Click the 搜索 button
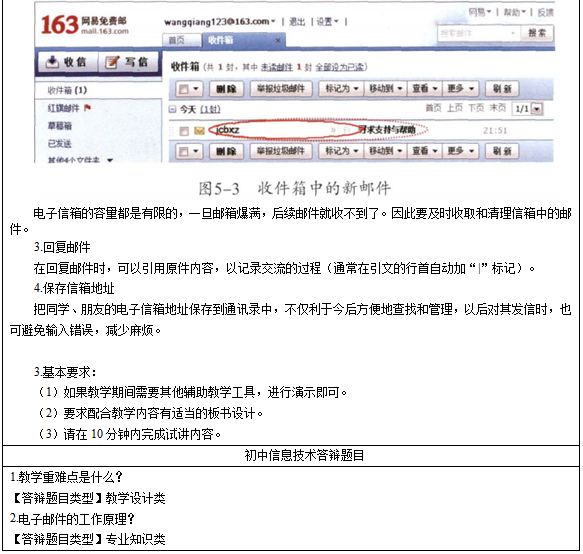Viewport: 583px width, 554px height. pyautogui.click(x=537, y=33)
